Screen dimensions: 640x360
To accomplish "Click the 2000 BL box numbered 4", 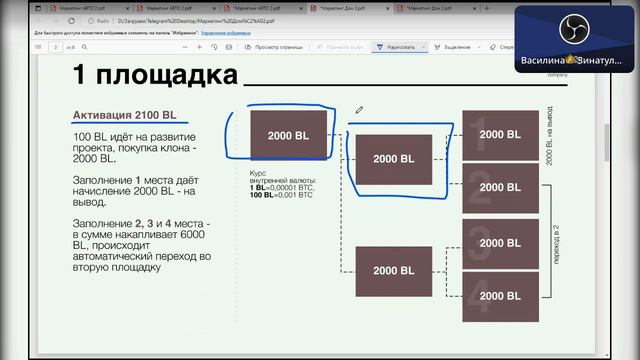I will click(x=500, y=297).
